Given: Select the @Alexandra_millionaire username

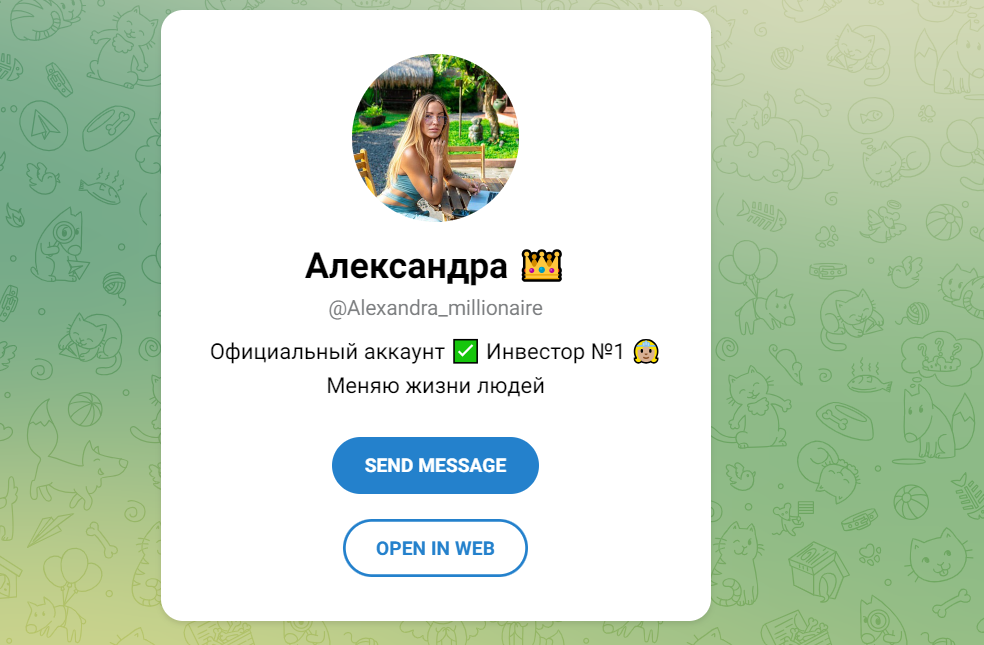Looking at the screenshot, I should [436, 308].
